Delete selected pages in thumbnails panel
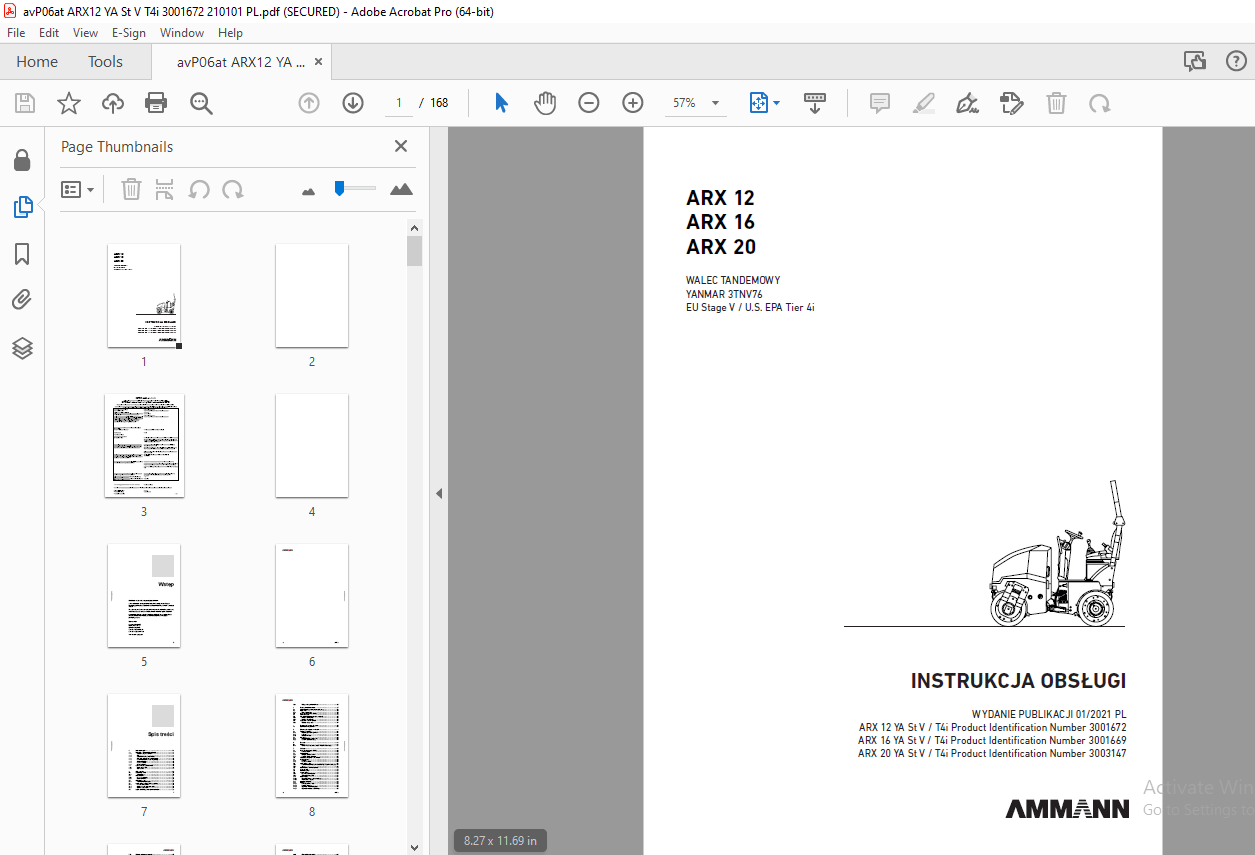 click(131, 189)
